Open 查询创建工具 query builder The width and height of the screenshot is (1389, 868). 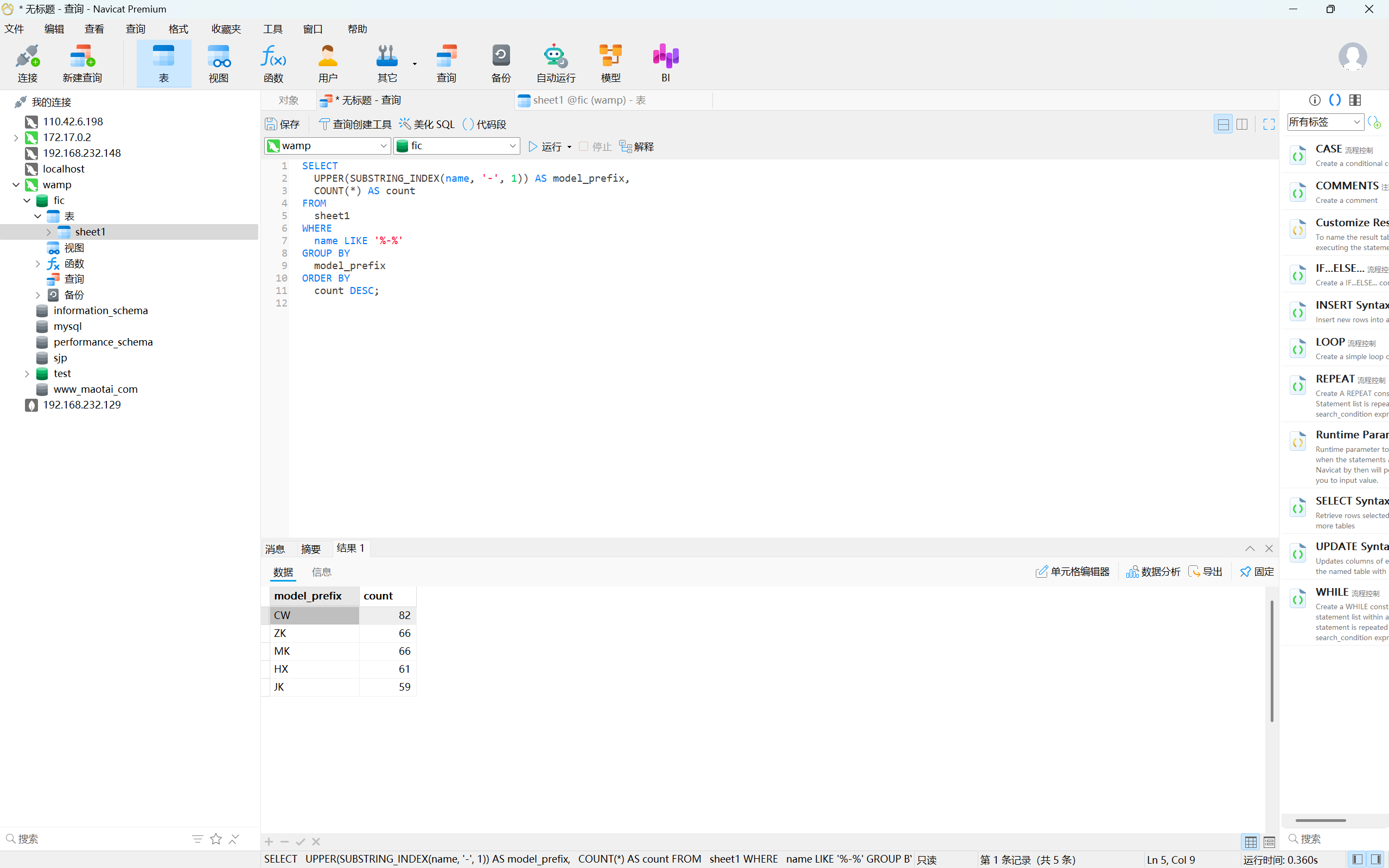[355, 124]
